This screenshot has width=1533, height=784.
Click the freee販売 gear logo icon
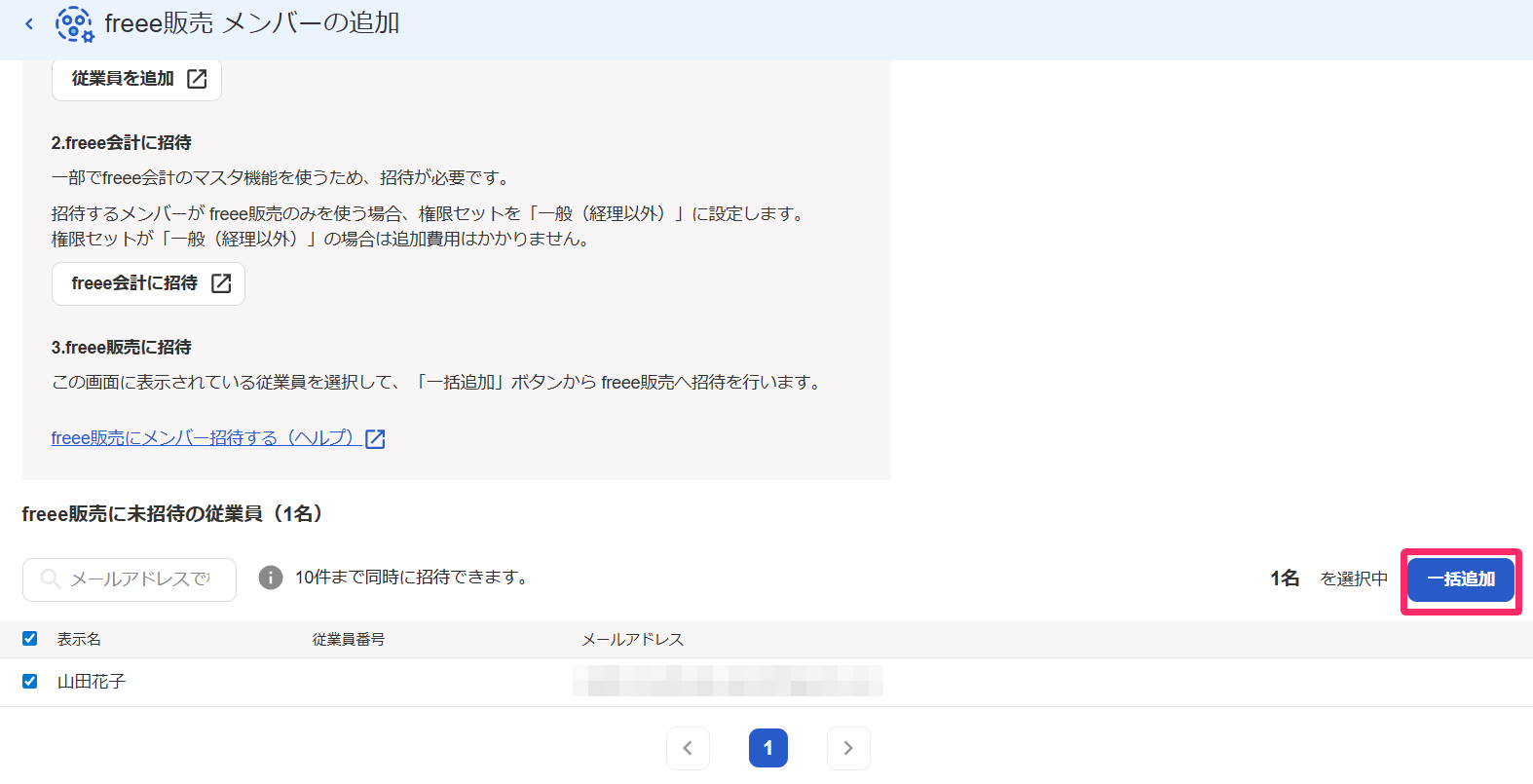(x=75, y=24)
